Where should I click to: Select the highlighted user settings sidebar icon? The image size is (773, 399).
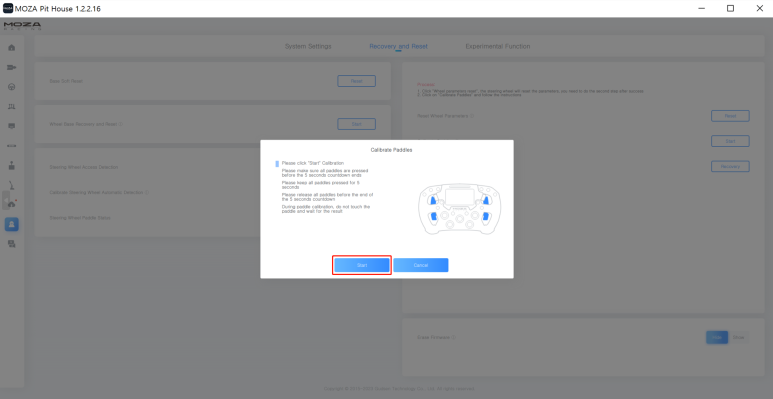point(12,224)
